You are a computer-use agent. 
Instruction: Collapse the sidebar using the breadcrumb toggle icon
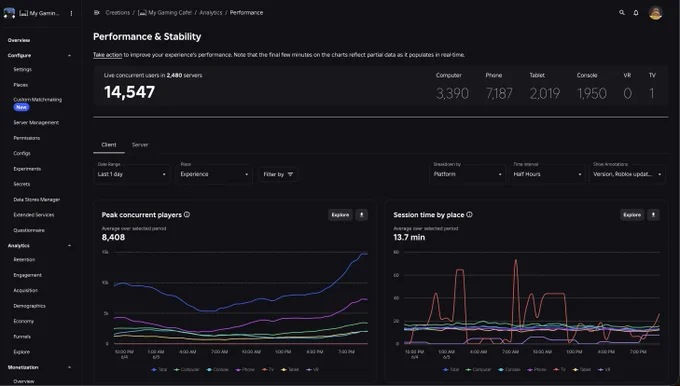coord(97,13)
